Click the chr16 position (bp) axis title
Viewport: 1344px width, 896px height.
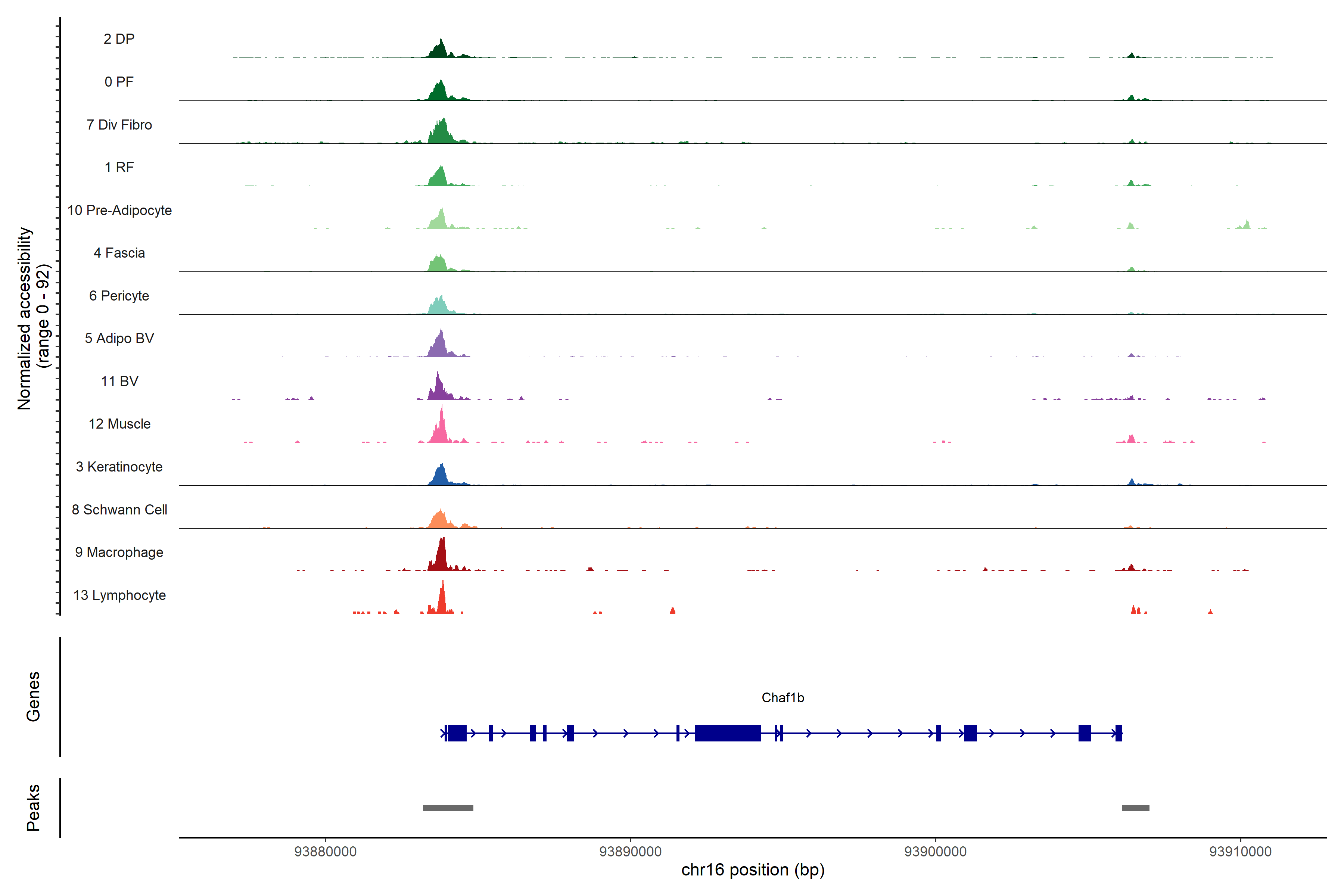click(753, 870)
